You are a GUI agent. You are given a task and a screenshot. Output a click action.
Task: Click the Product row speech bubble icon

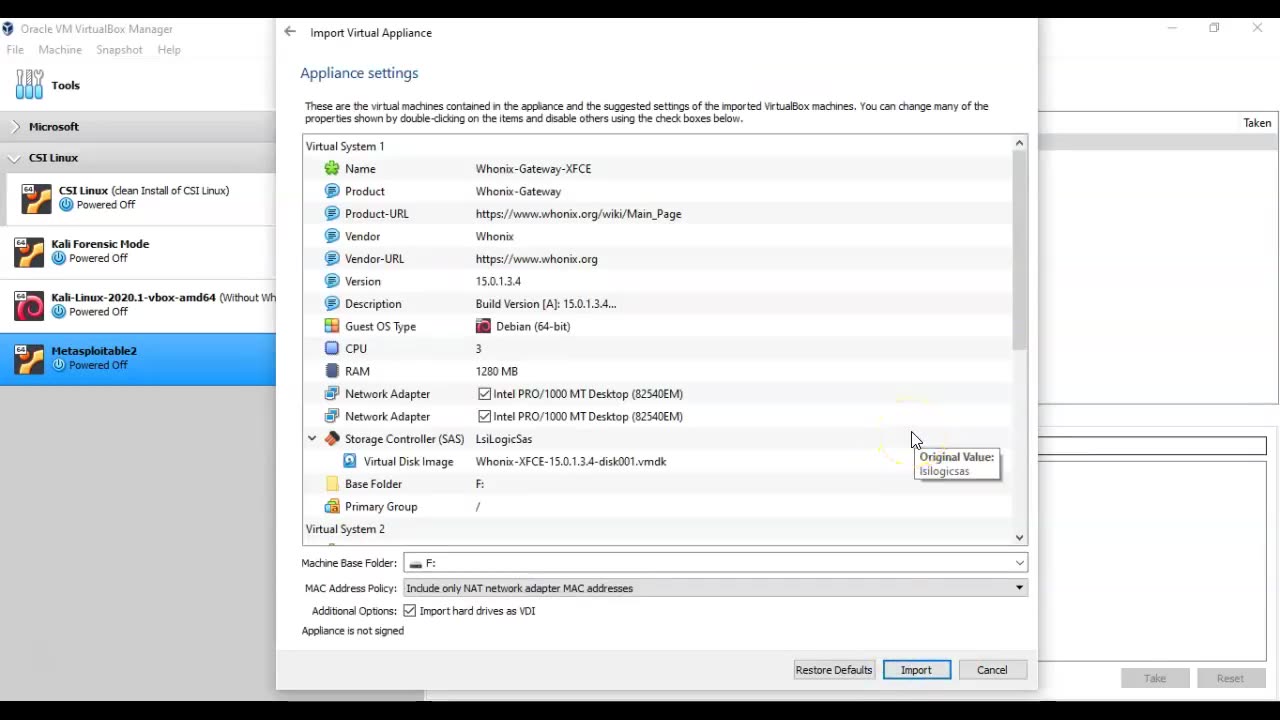point(332,191)
